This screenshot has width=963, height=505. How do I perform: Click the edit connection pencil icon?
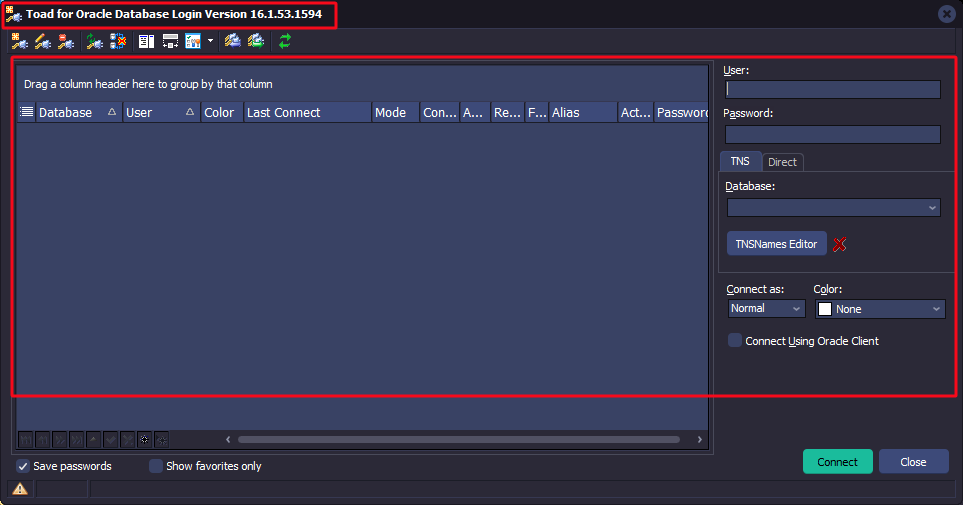[x=43, y=41]
